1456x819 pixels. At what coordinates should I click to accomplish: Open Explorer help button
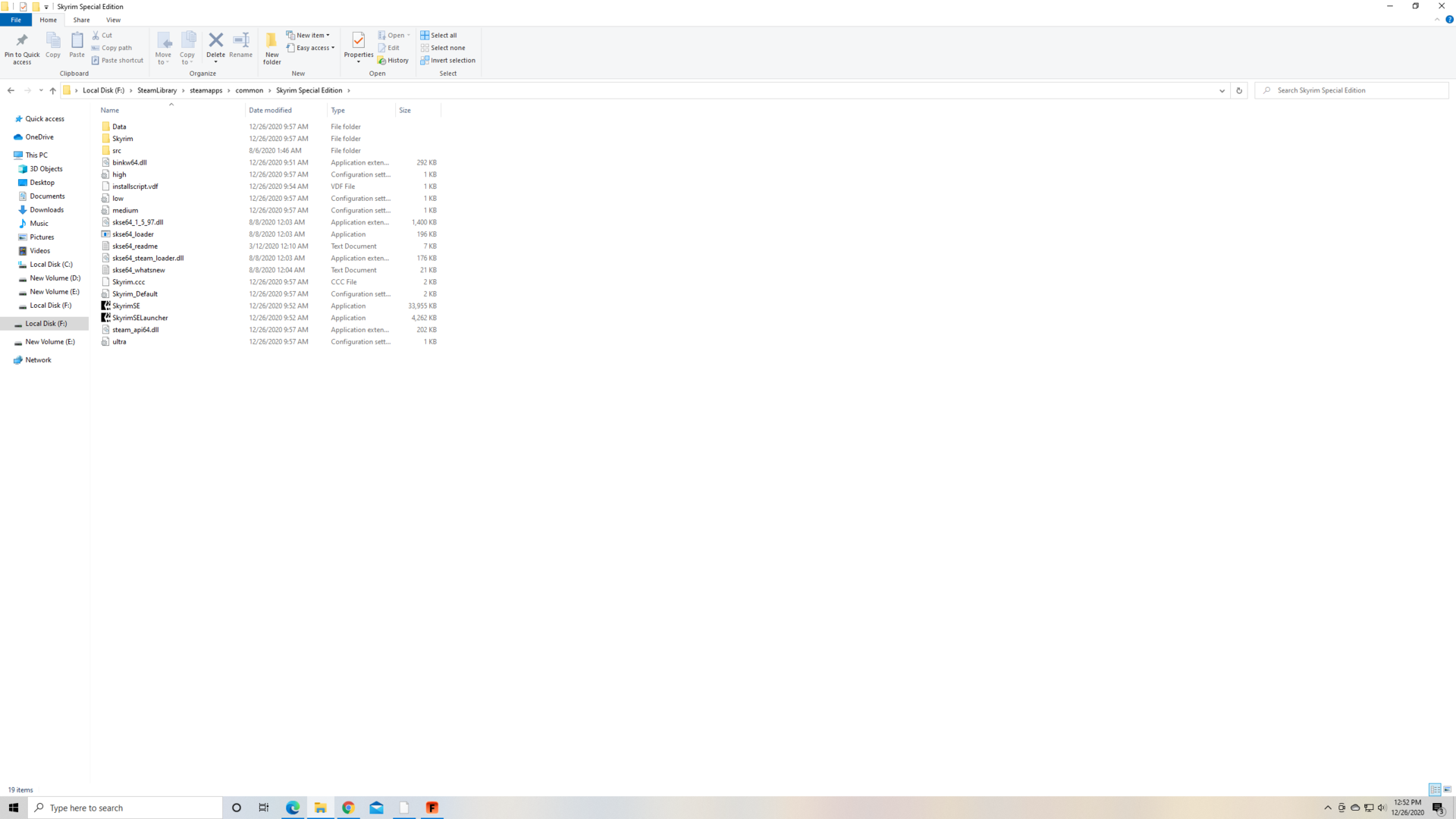point(1449,20)
